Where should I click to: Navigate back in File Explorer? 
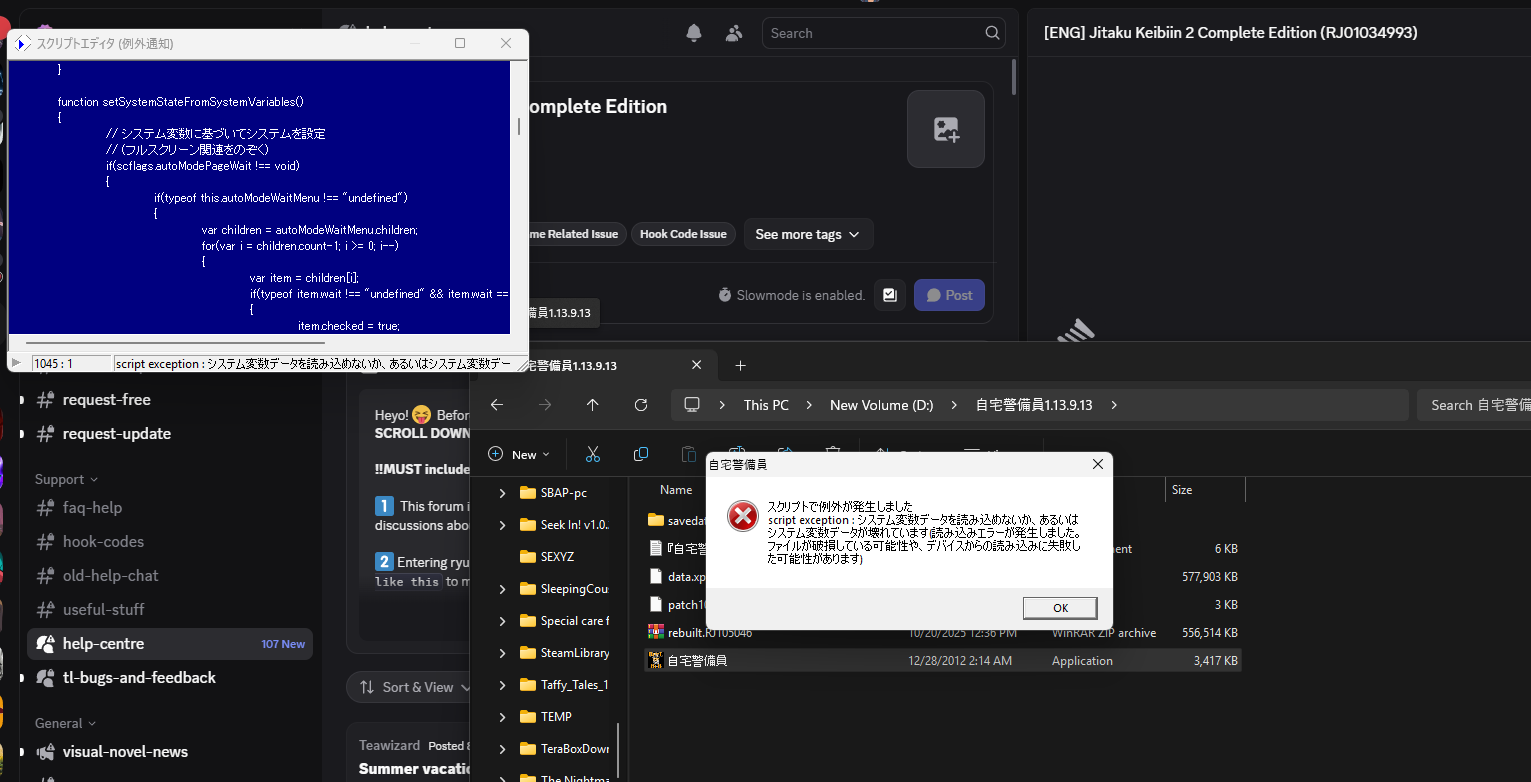click(497, 405)
